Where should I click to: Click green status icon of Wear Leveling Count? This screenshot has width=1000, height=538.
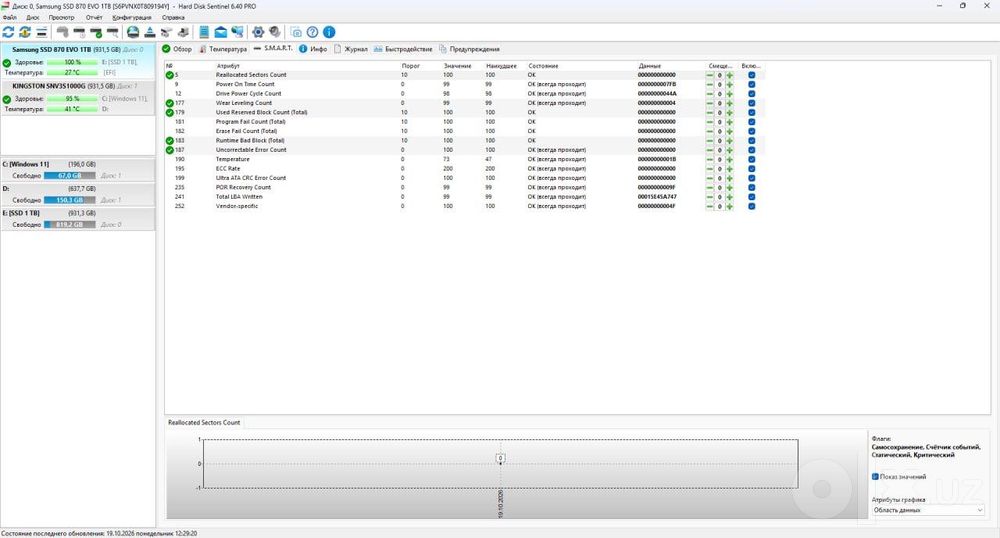point(170,103)
